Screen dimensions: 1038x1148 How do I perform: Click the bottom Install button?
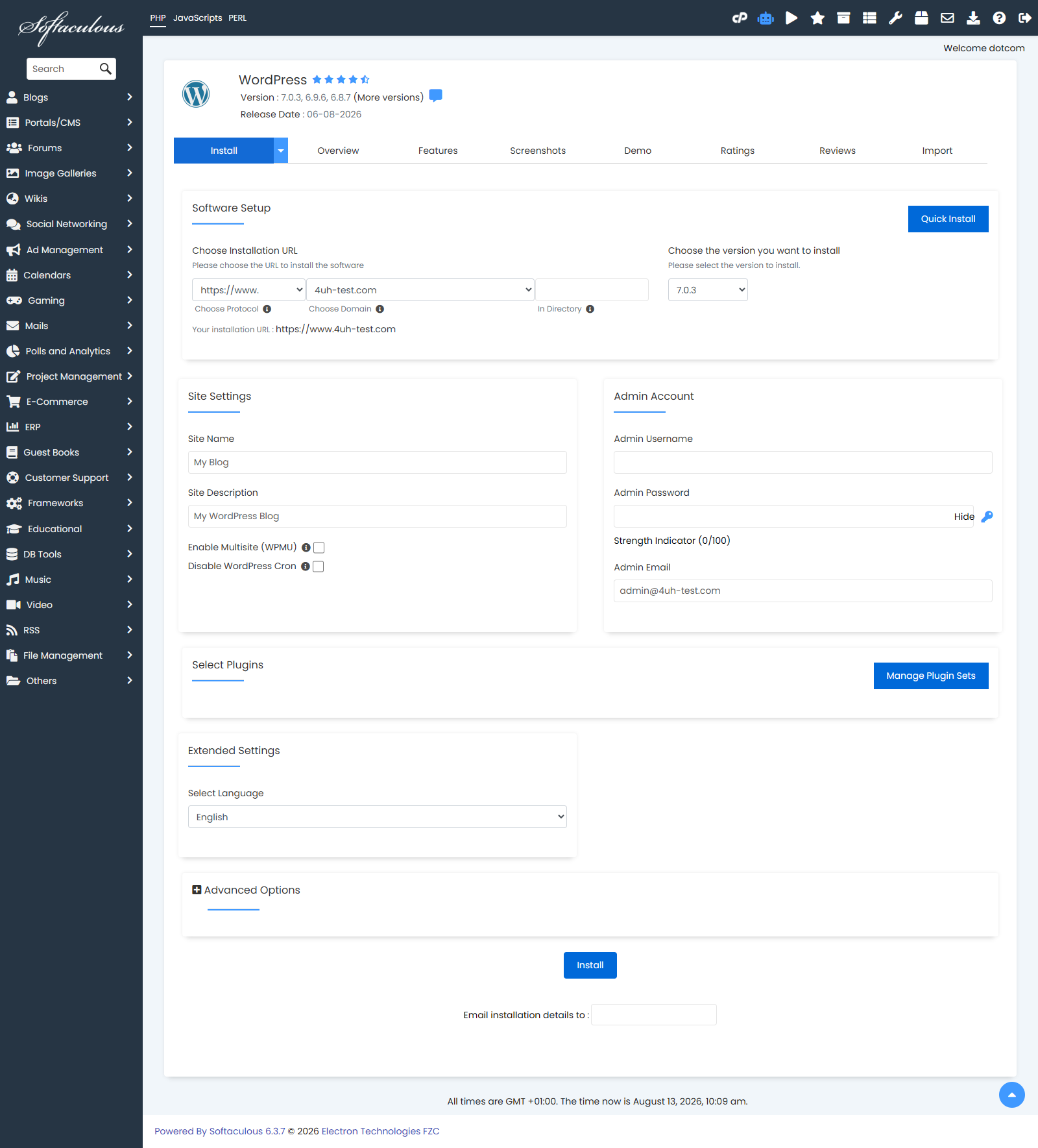coord(590,965)
